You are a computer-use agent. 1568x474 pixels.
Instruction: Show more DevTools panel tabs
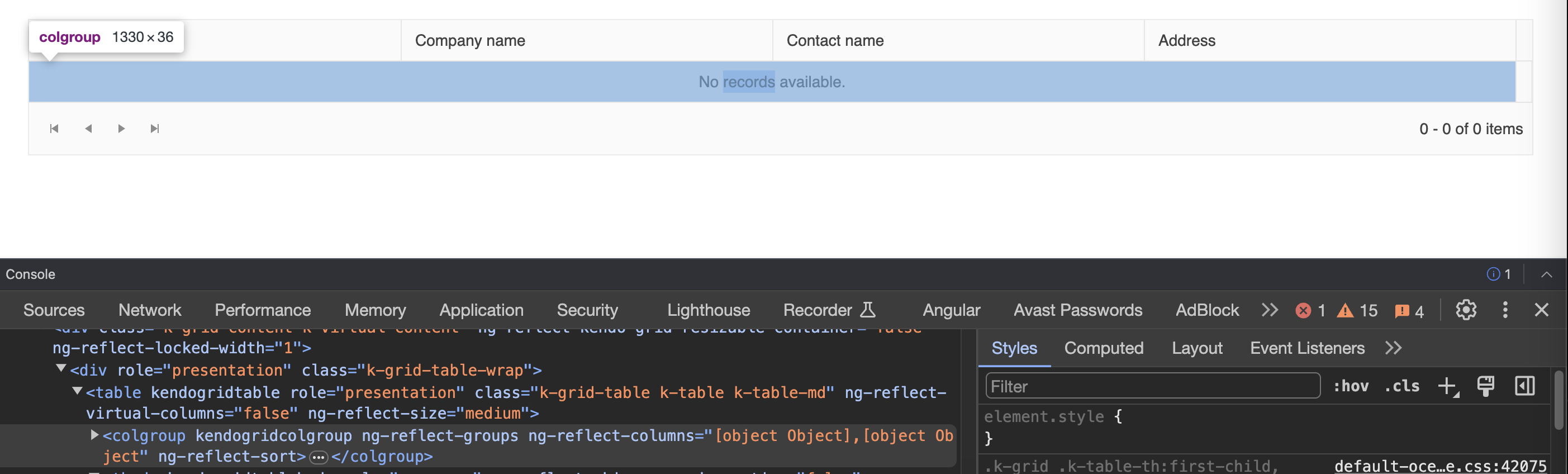pos(1269,310)
